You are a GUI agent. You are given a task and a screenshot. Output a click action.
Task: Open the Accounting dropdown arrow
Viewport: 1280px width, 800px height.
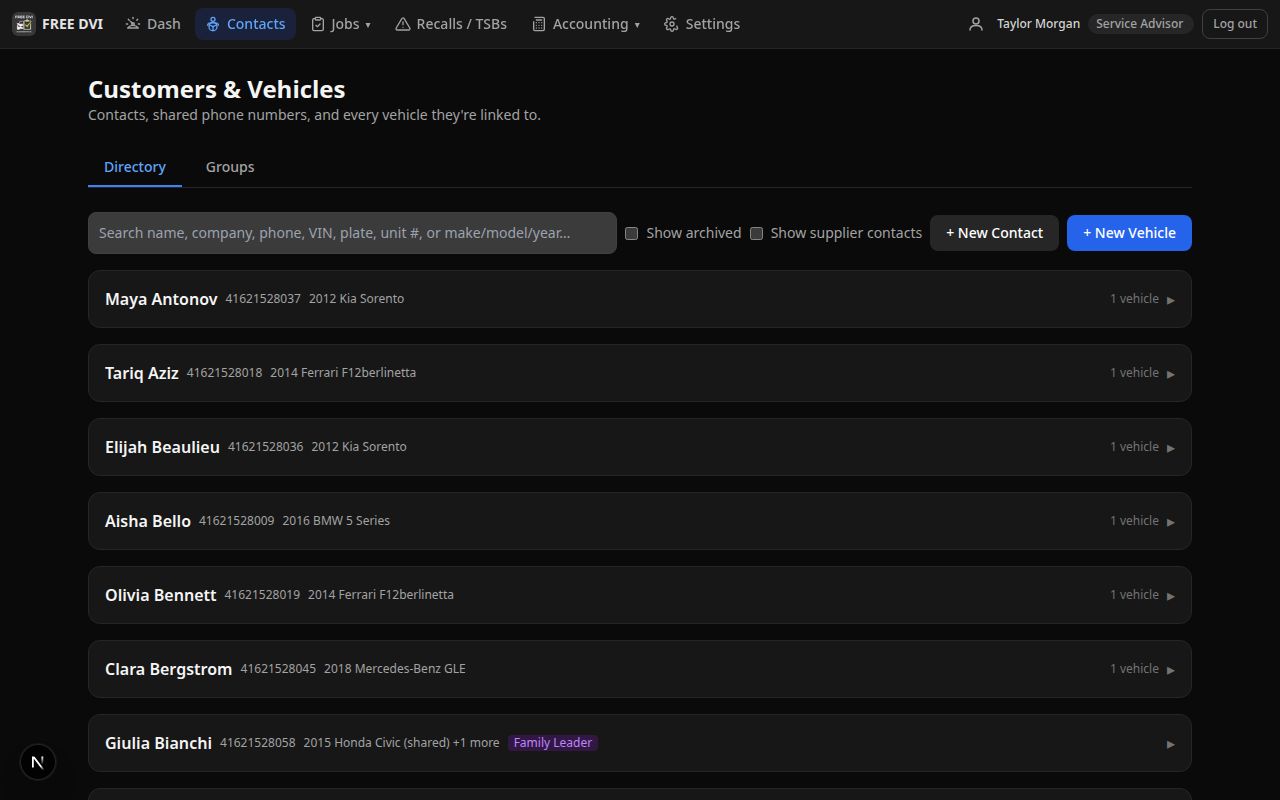coord(637,25)
